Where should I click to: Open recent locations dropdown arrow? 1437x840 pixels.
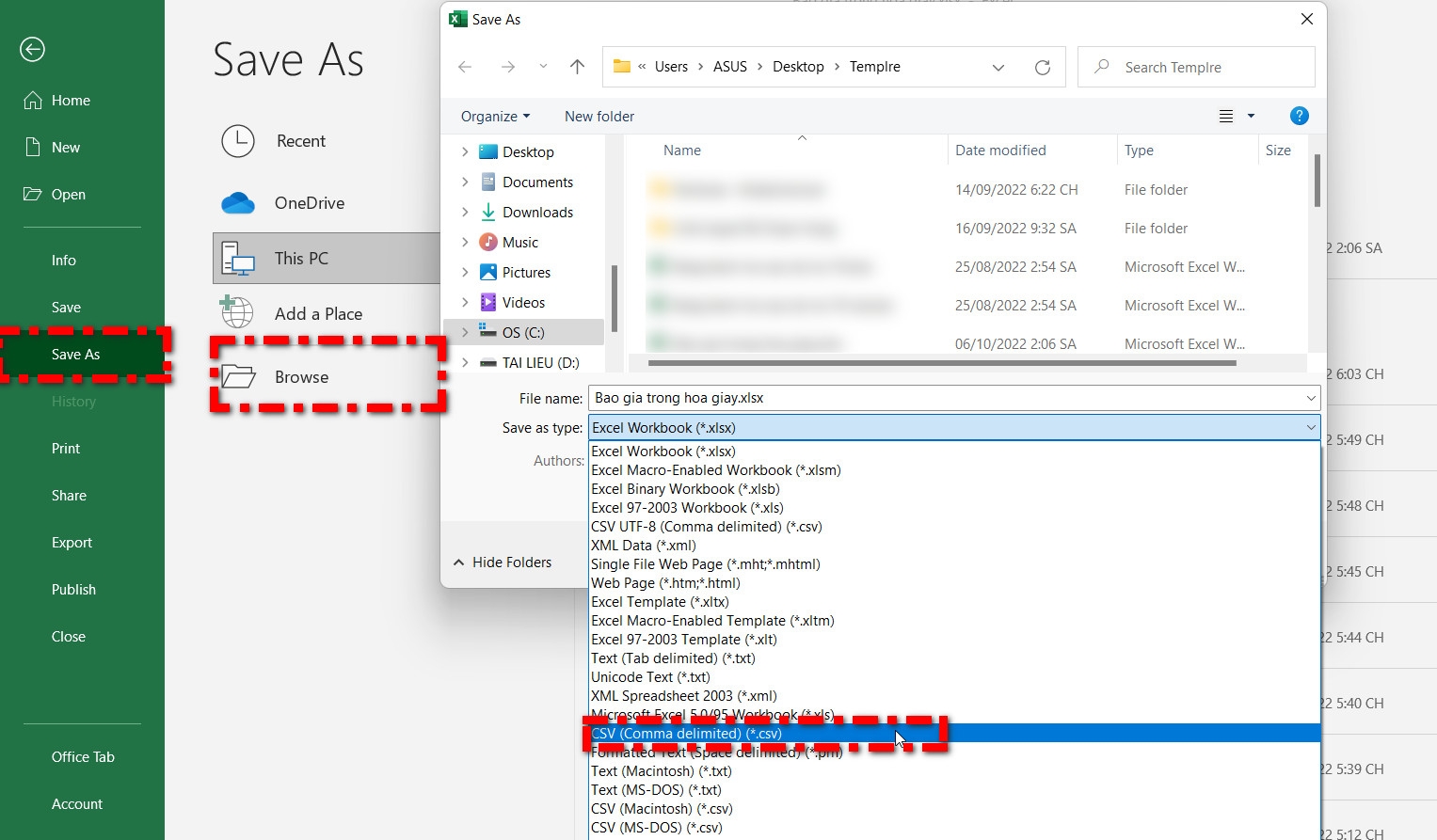click(543, 67)
